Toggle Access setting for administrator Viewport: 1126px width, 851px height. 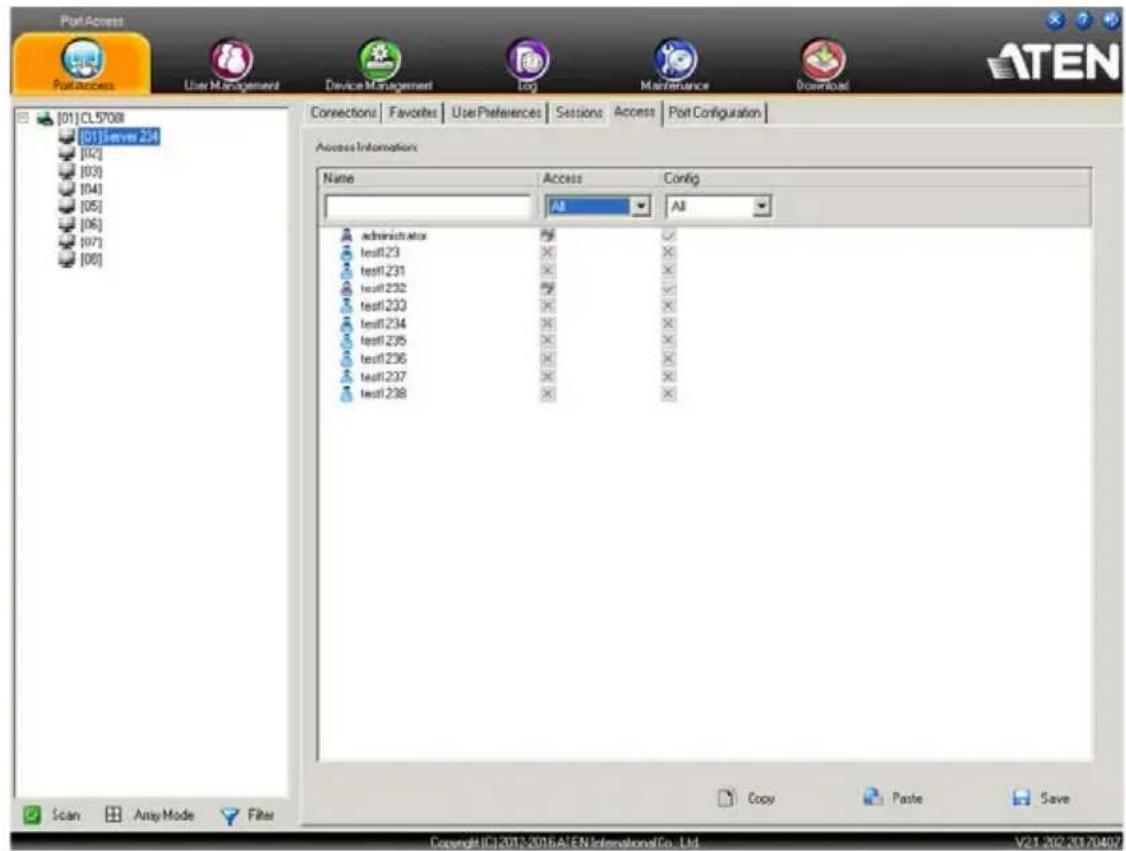[x=547, y=235]
